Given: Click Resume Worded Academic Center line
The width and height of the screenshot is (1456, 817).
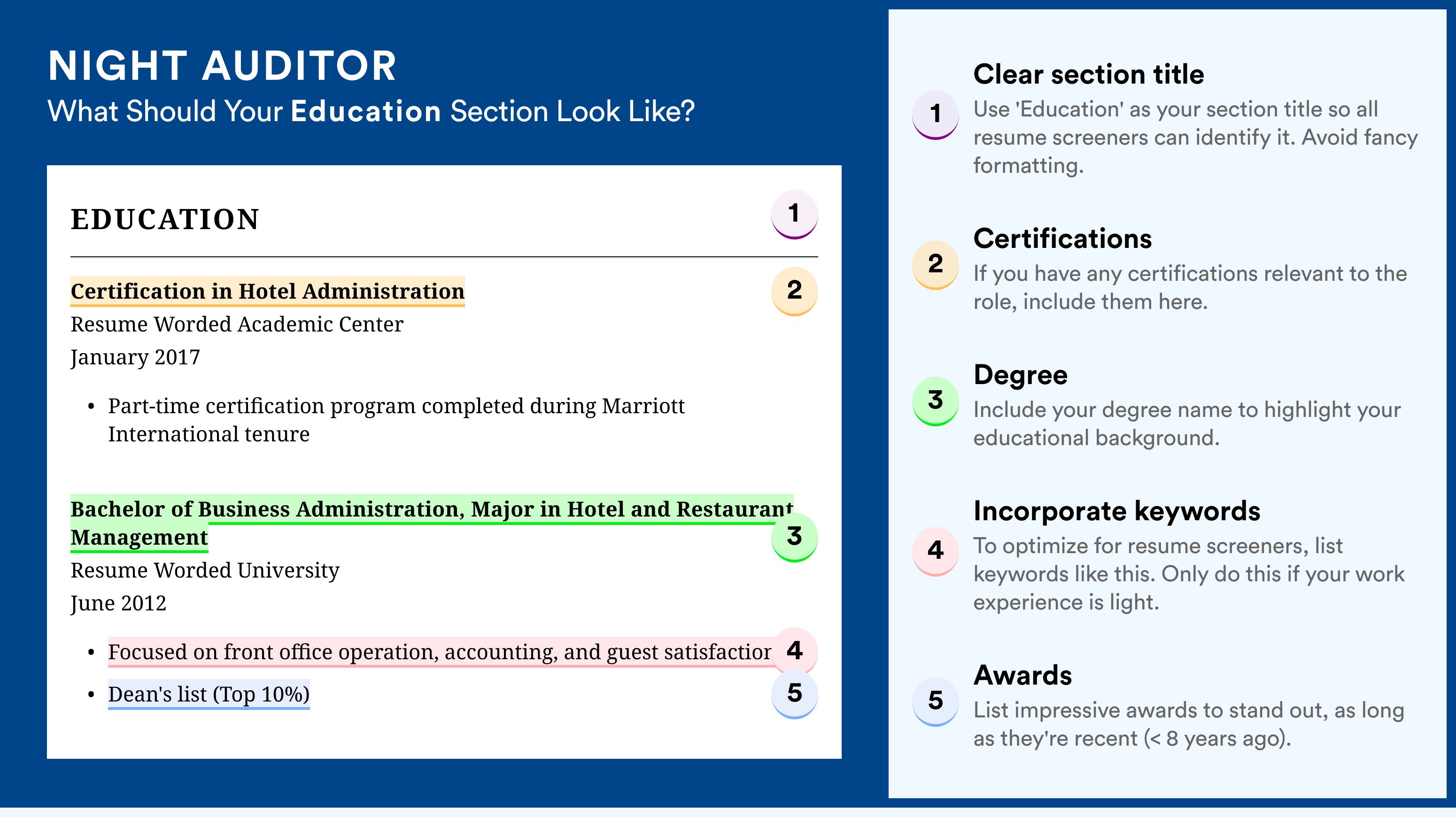Looking at the screenshot, I should pos(237,324).
